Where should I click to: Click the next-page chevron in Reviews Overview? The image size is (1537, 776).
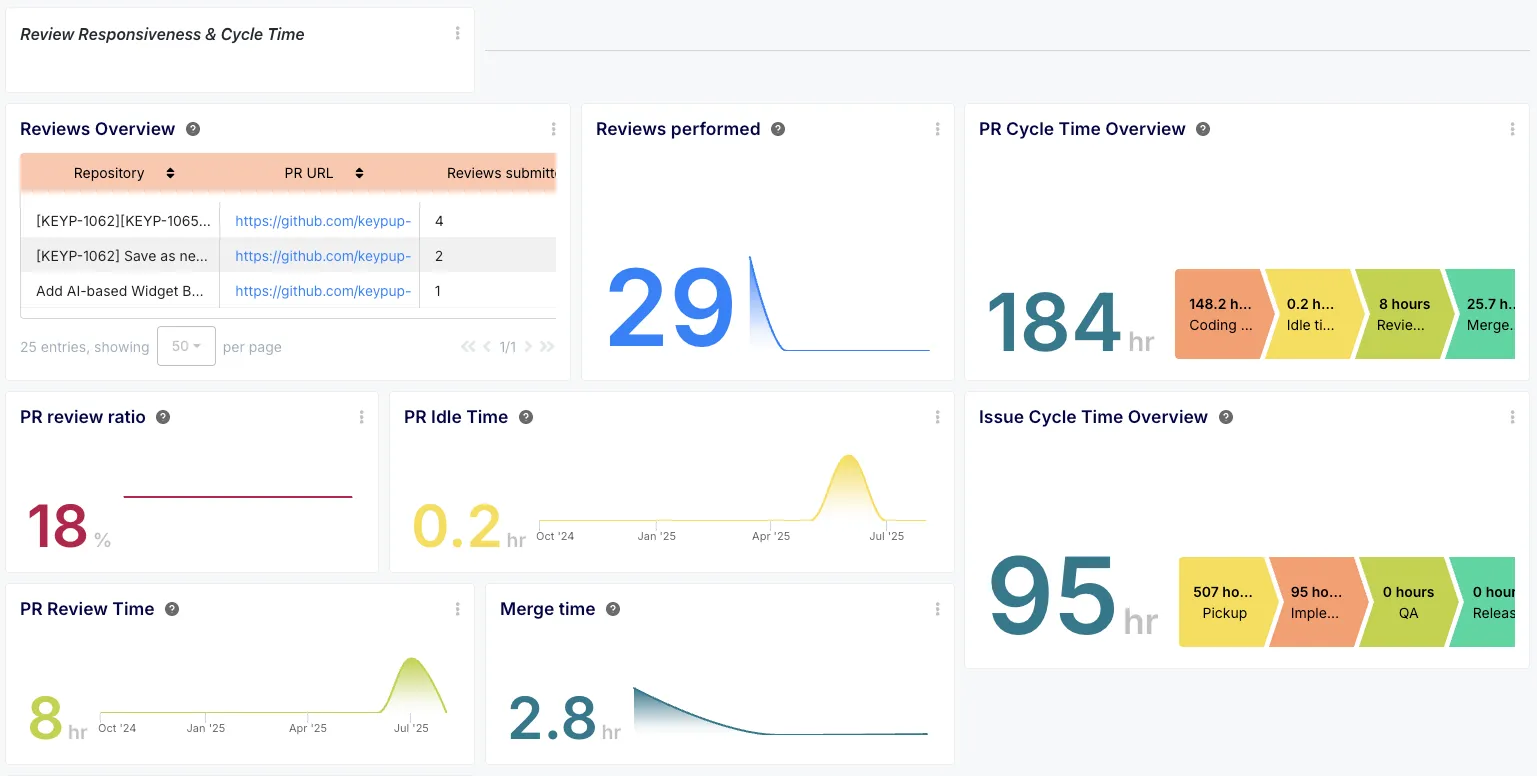pos(528,346)
